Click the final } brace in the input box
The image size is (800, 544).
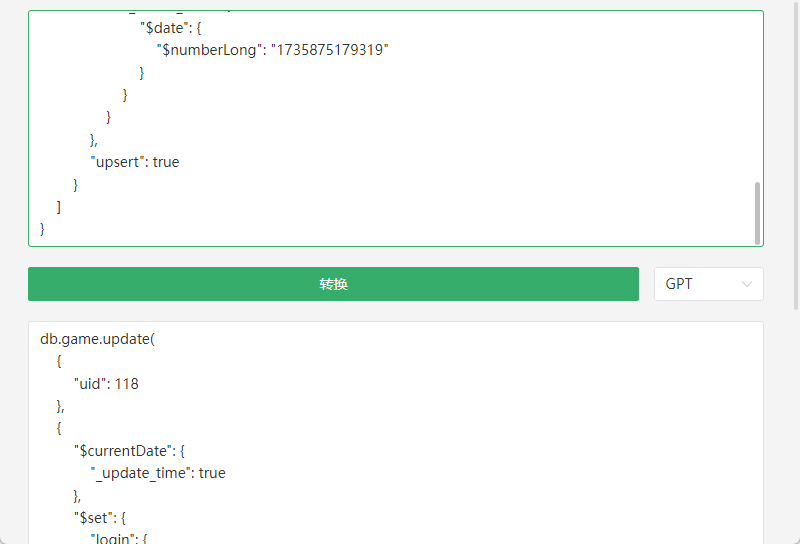click(x=42, y=229)
